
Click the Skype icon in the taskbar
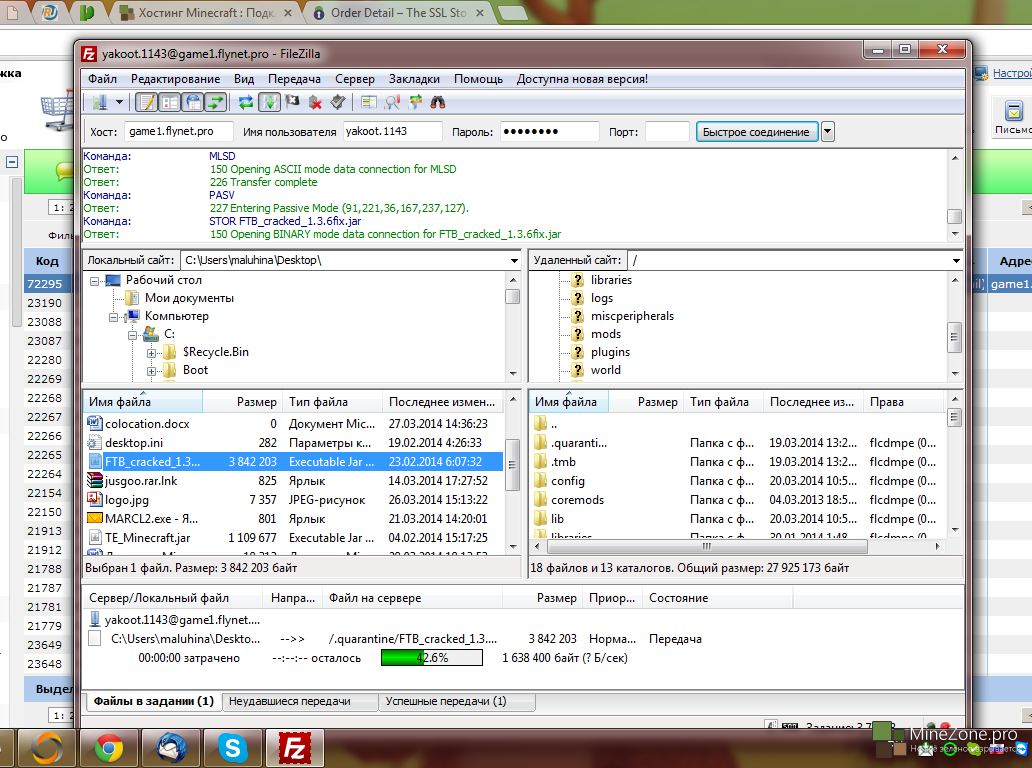pyautogui.click(x=233, y=747)
